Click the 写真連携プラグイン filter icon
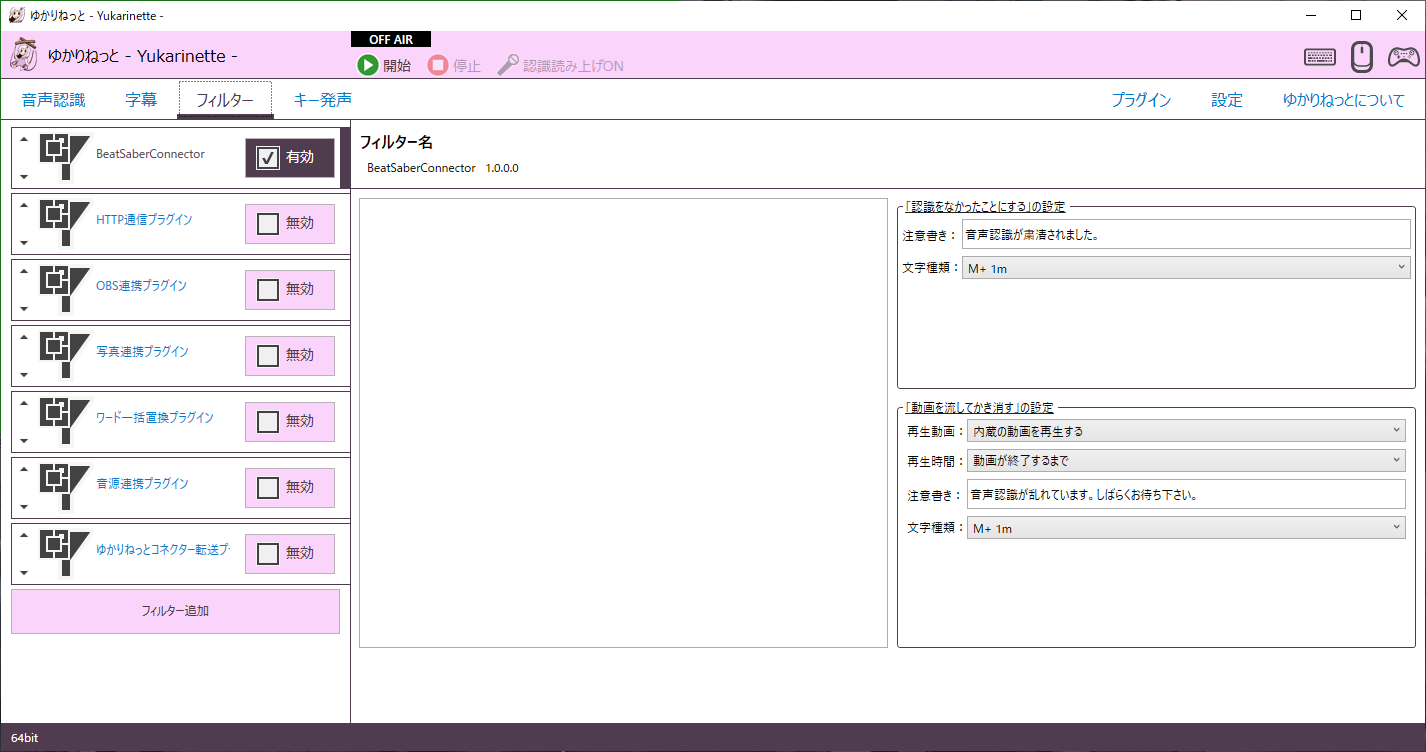1426x752 pixels. click(x=65, y=355)
